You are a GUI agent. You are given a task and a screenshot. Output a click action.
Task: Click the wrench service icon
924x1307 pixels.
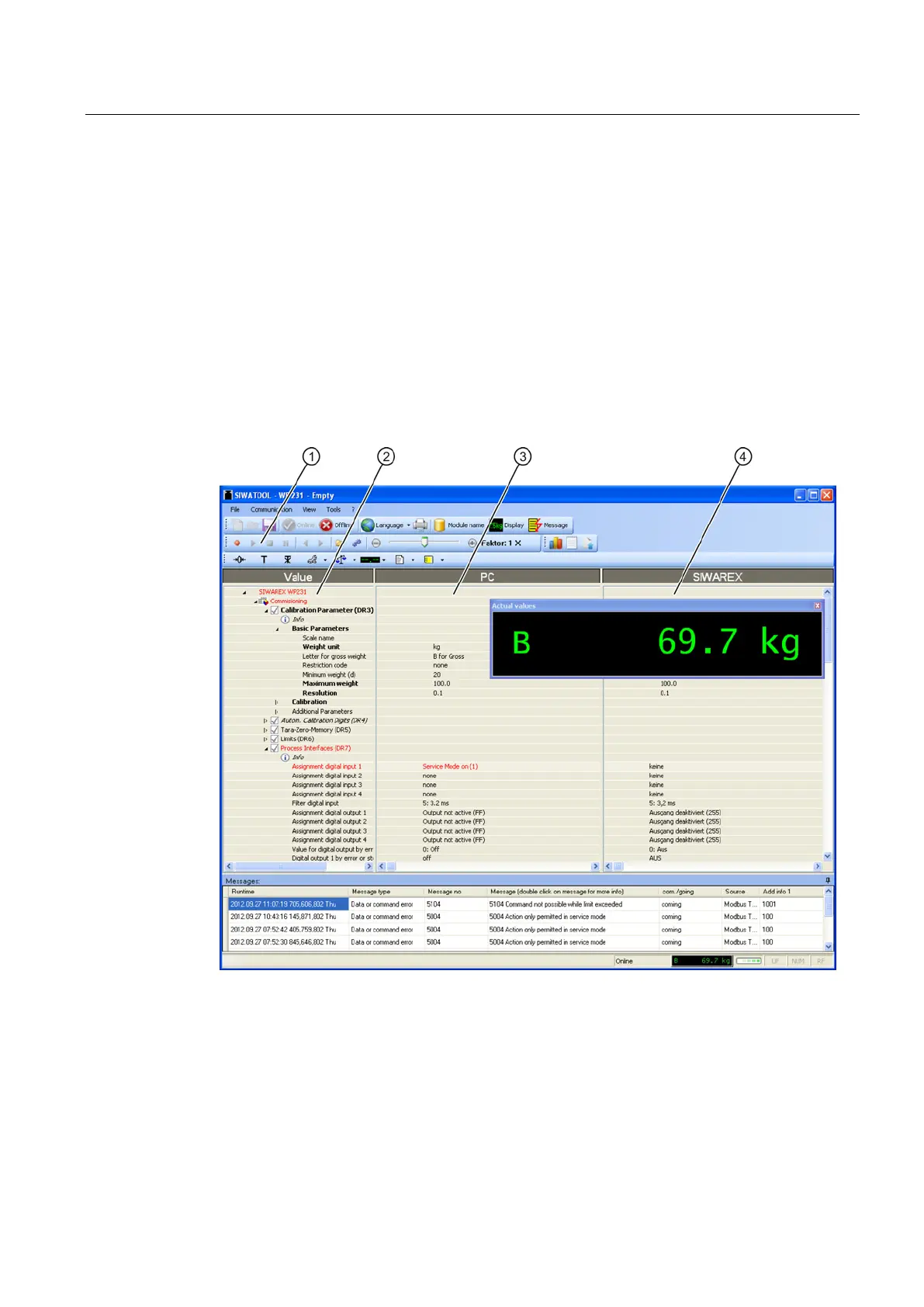[312, 560]
